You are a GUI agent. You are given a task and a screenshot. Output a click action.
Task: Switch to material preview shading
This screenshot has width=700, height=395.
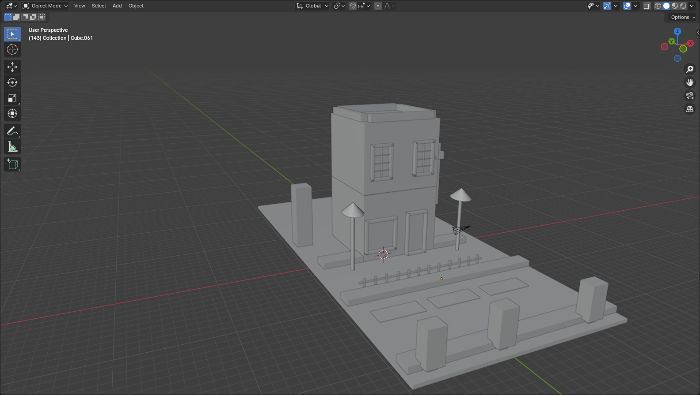[675, 6]
